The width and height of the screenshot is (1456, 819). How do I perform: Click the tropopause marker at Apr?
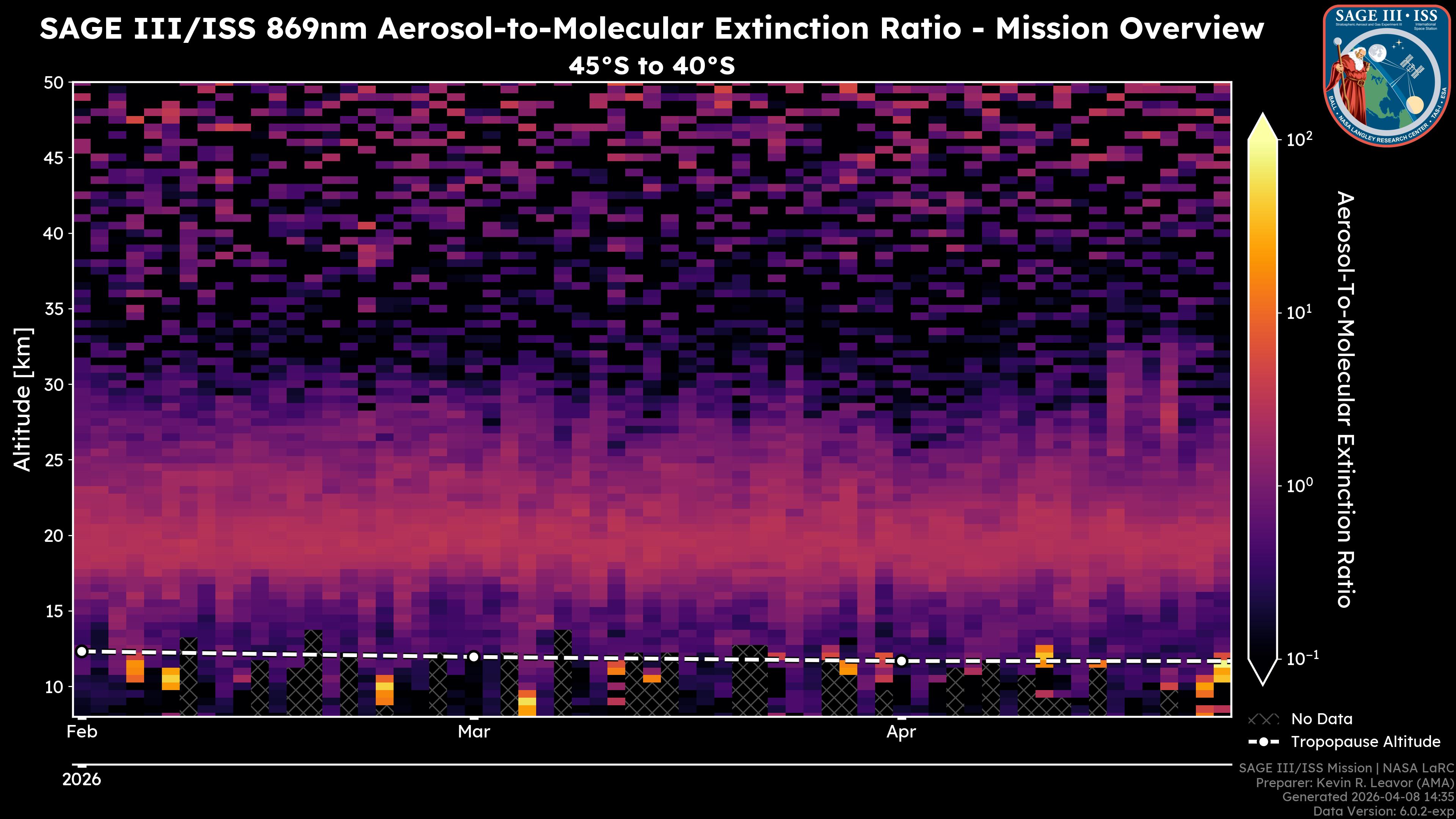pyautogui.click(x=902, y=661)
